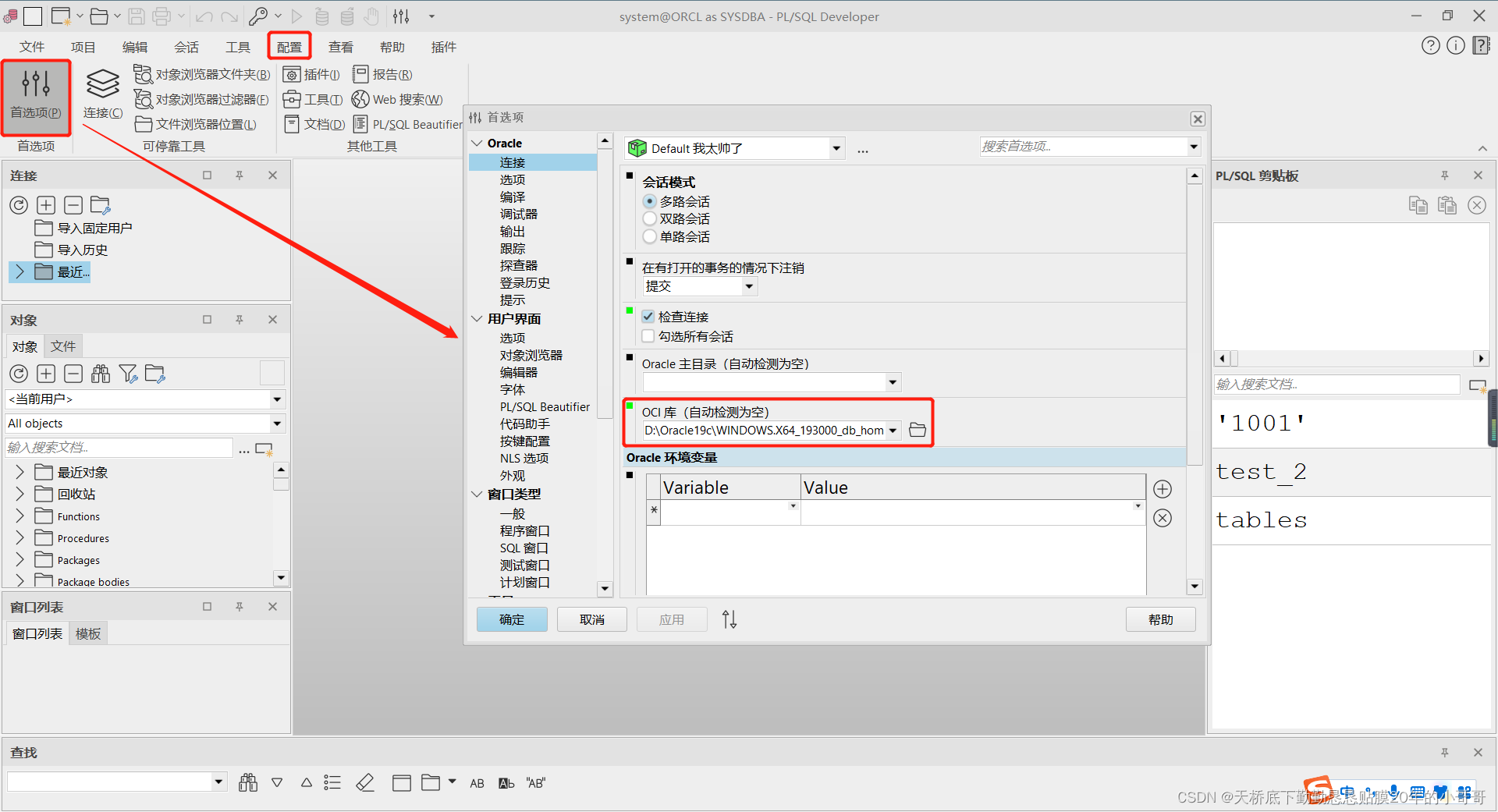Remove connection with minus icon in 连接 panel

pos(73,205)
